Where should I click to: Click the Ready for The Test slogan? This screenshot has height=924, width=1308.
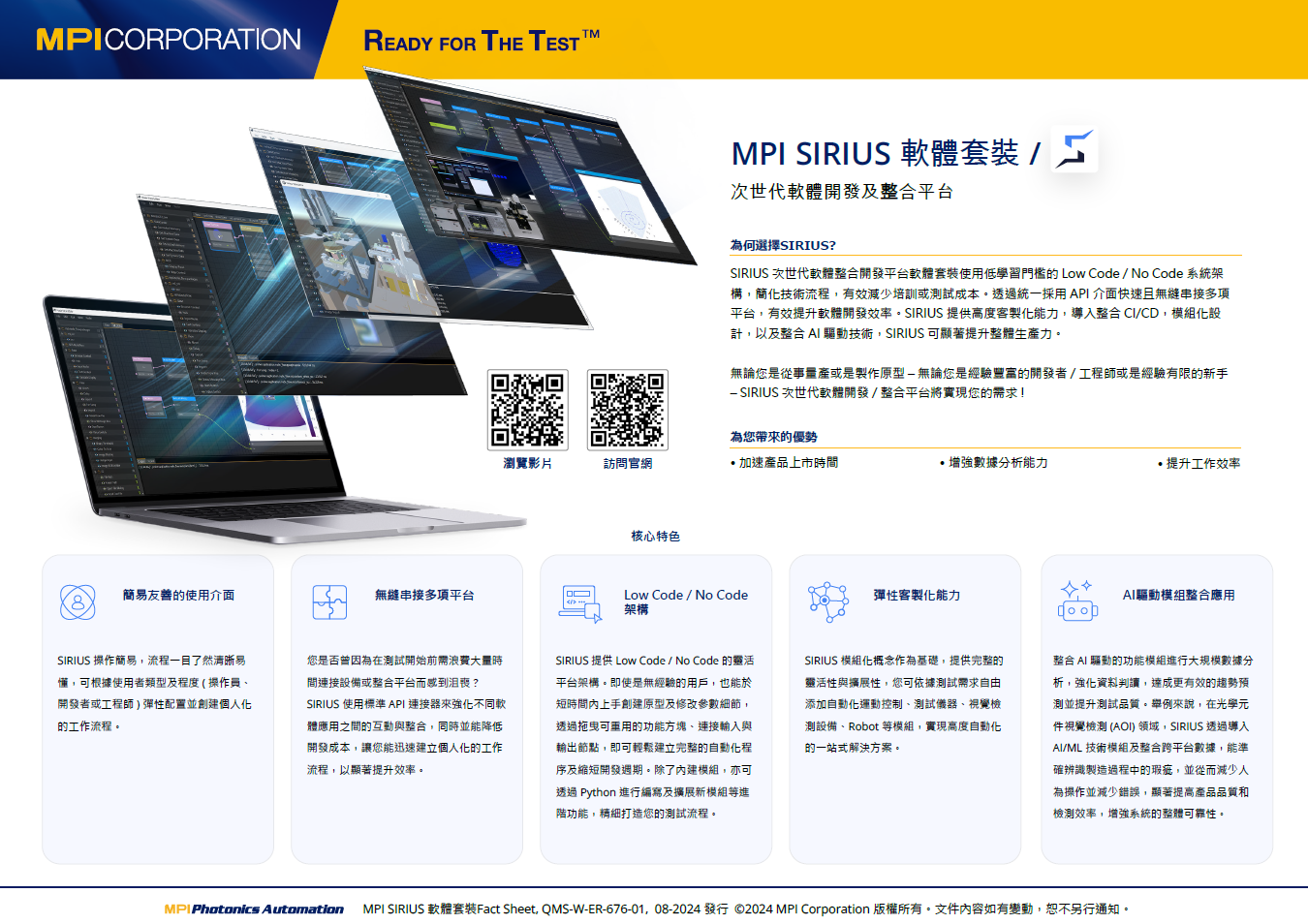pos(482,41)
